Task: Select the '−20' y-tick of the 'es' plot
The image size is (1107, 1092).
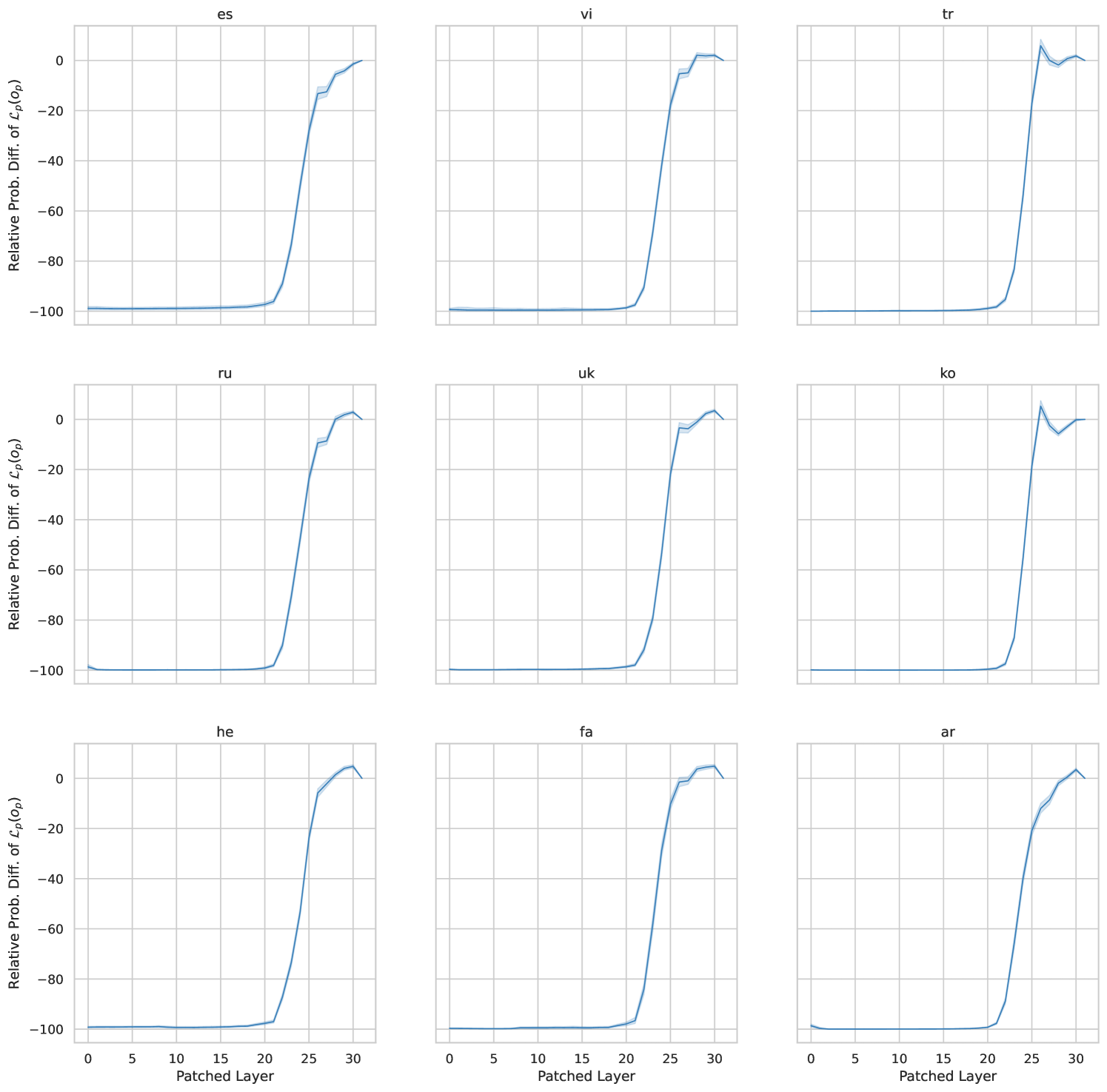Action: 52,111
